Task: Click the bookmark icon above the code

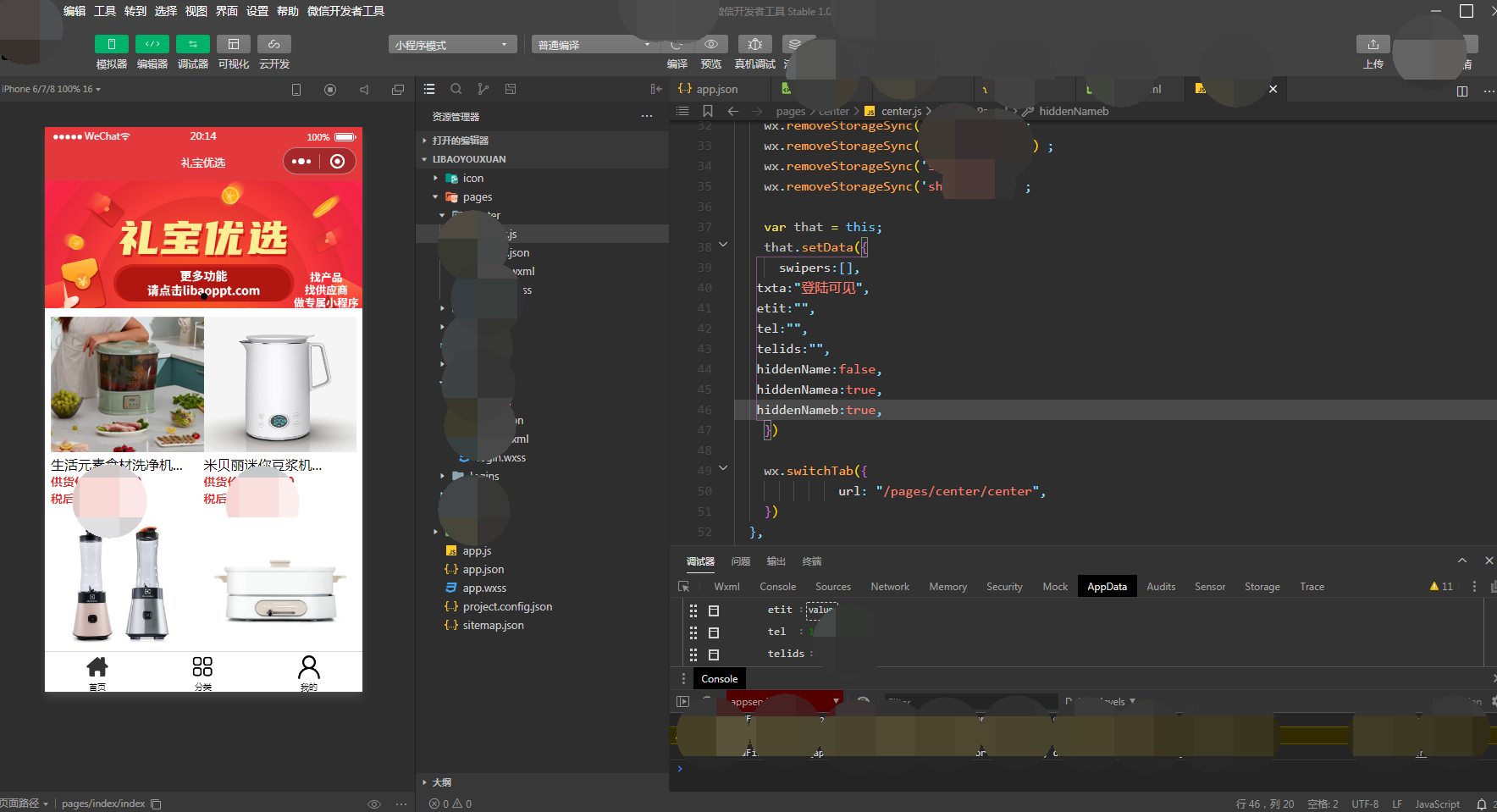Action: [708, 111]
